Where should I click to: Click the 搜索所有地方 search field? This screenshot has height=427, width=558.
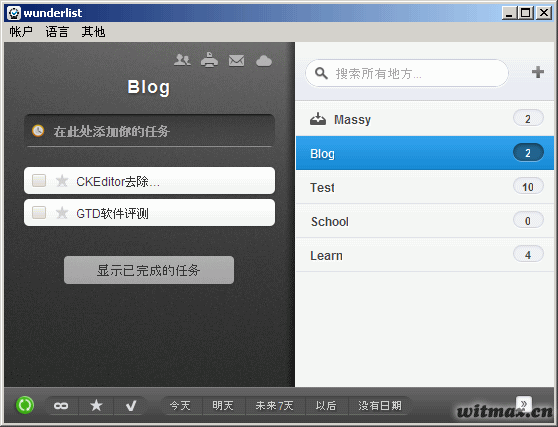(407, 73)
